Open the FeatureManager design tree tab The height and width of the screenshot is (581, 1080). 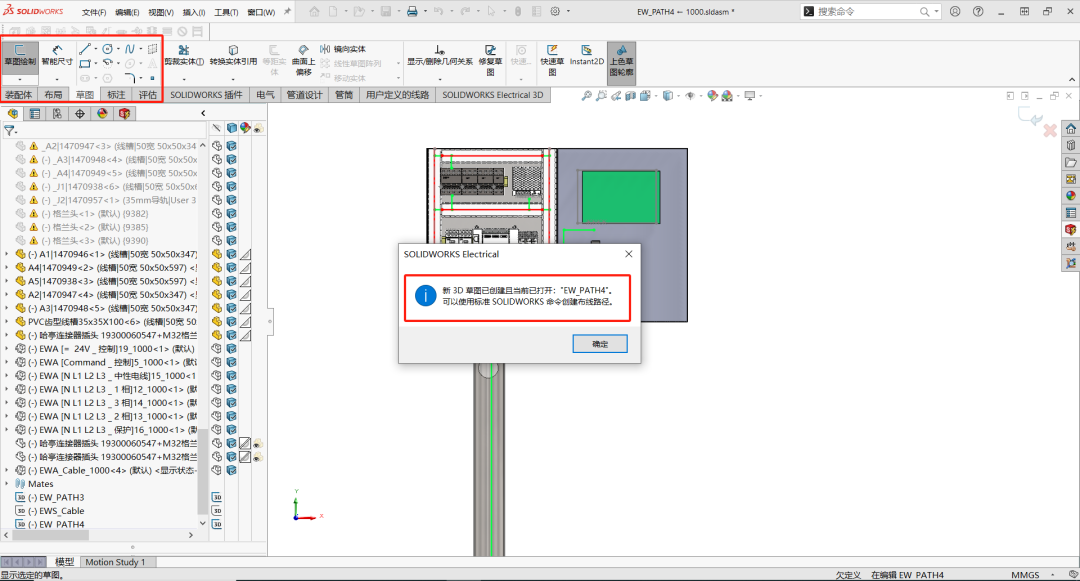pyautogui.click(x=13, y=114)
